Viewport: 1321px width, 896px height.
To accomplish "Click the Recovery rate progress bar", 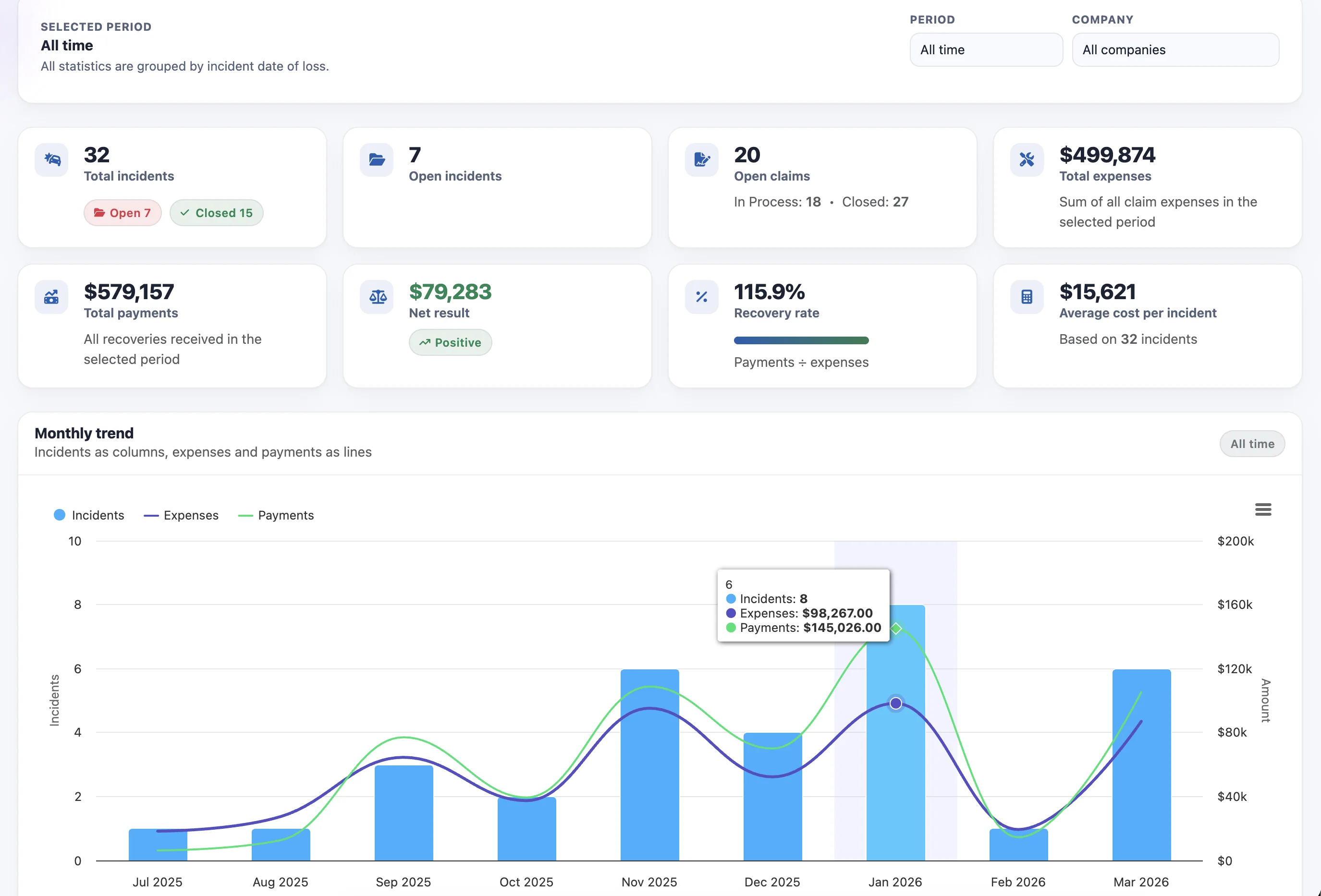I will (801, 340).
